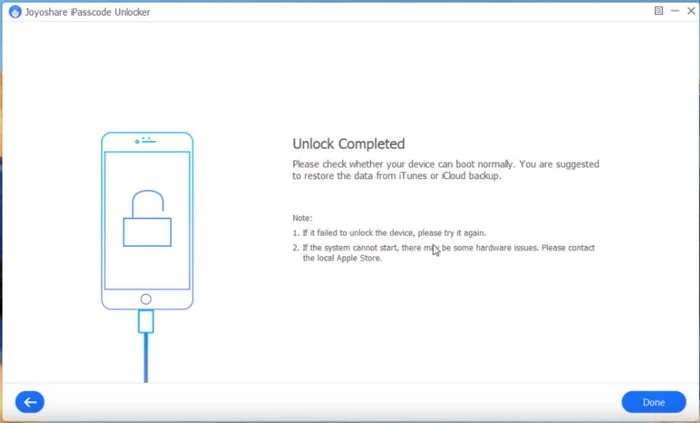Image resolution: width=700 pixels, height=423 pixels.
Task: Click the 'Unlock Completed' heading
Action: (x=349, y=144)
